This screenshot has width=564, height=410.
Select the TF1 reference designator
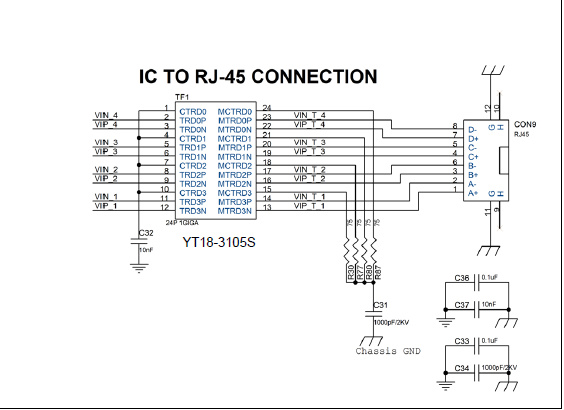tap(182, 97)
